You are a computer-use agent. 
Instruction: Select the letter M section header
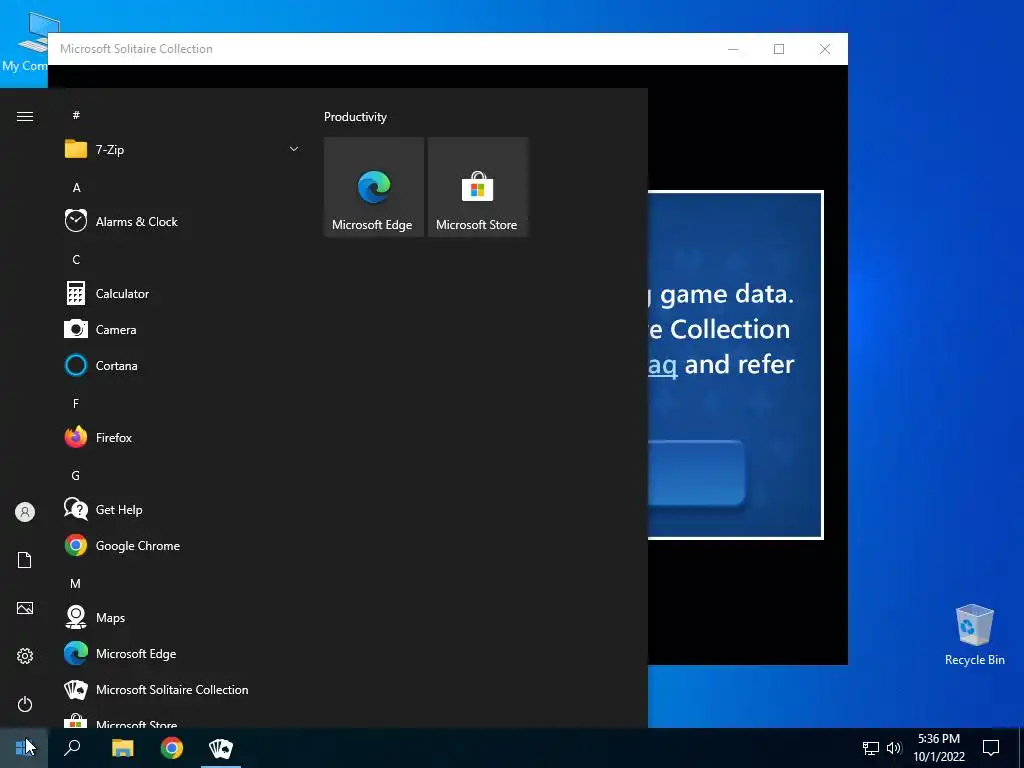[76, 583]
